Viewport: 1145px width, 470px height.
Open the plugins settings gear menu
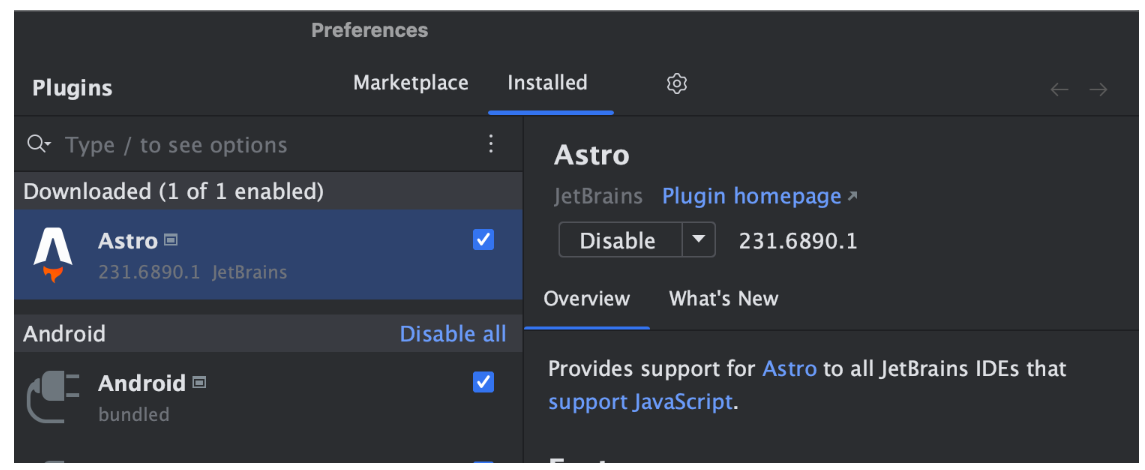click(x=677, y=84)
